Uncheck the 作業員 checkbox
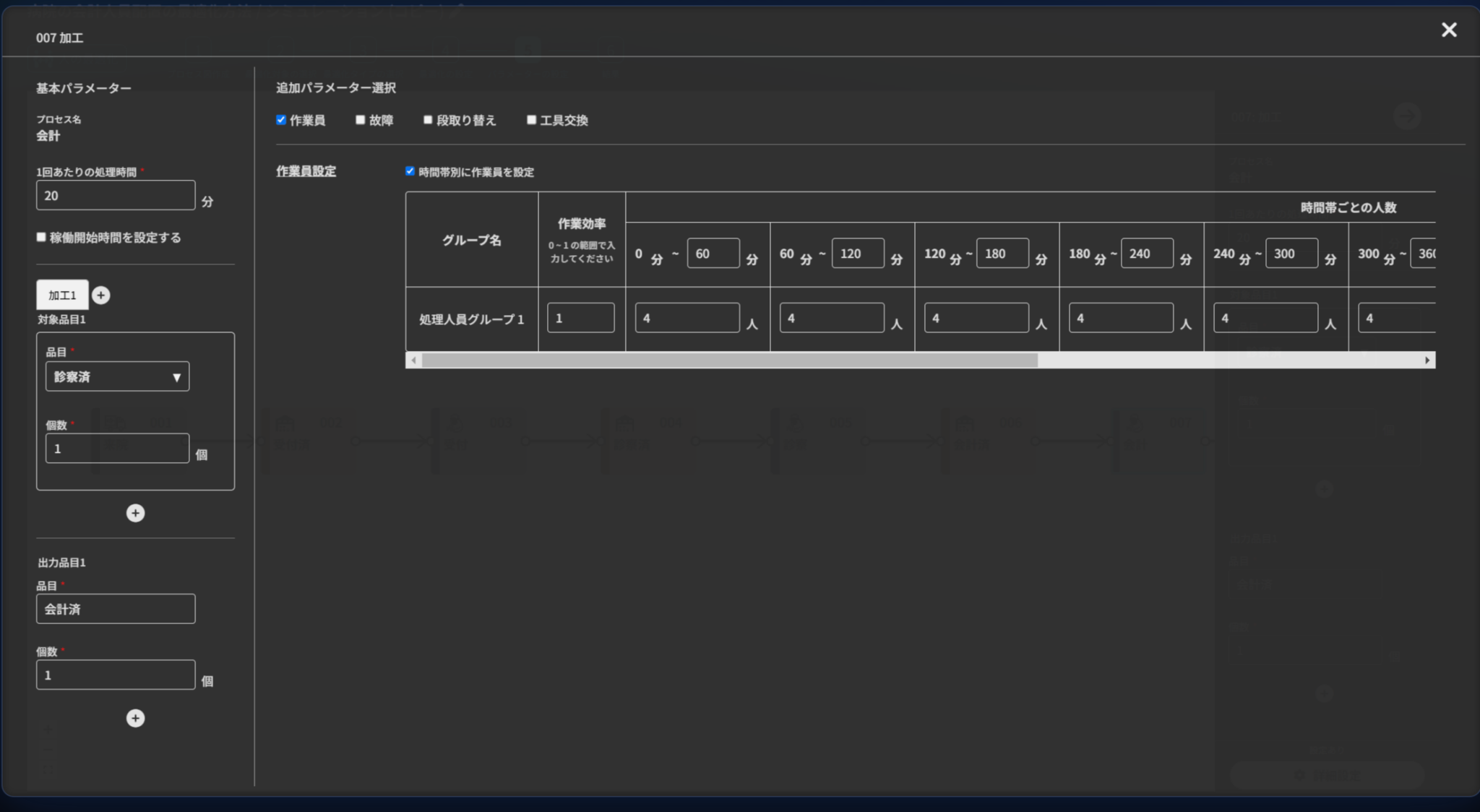1480x812 pixels. [281, 120]
